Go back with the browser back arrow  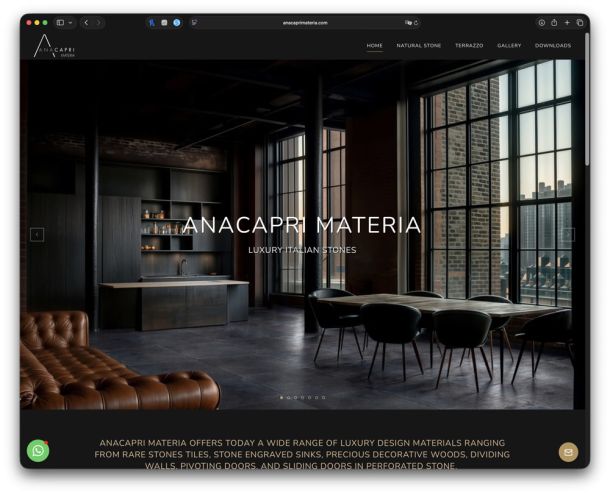coord(86,22)
